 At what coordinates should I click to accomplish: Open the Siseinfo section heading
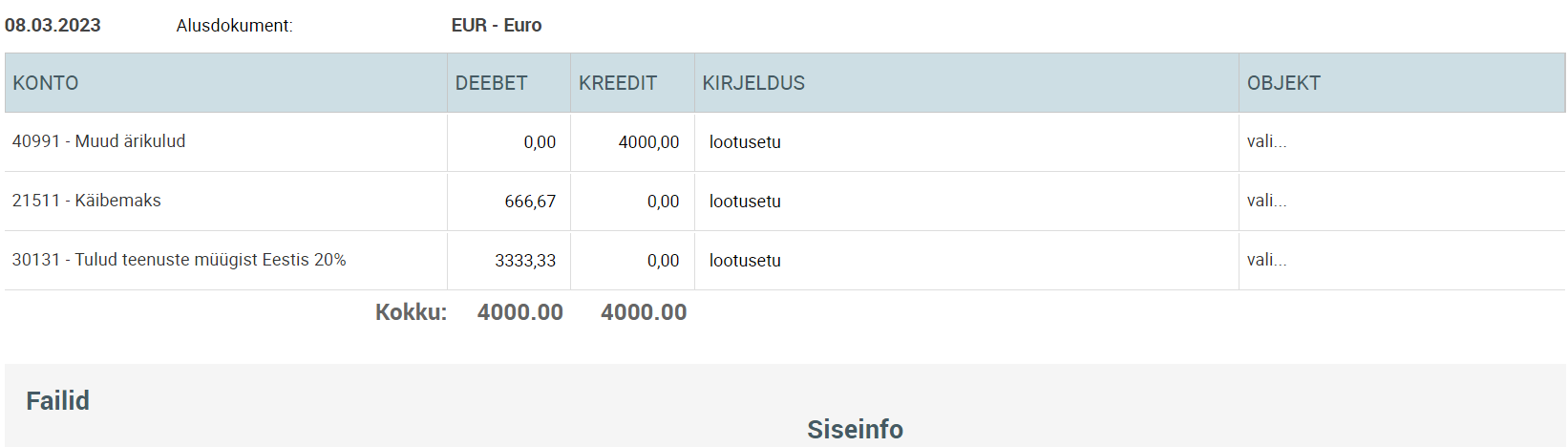[855, 429]
